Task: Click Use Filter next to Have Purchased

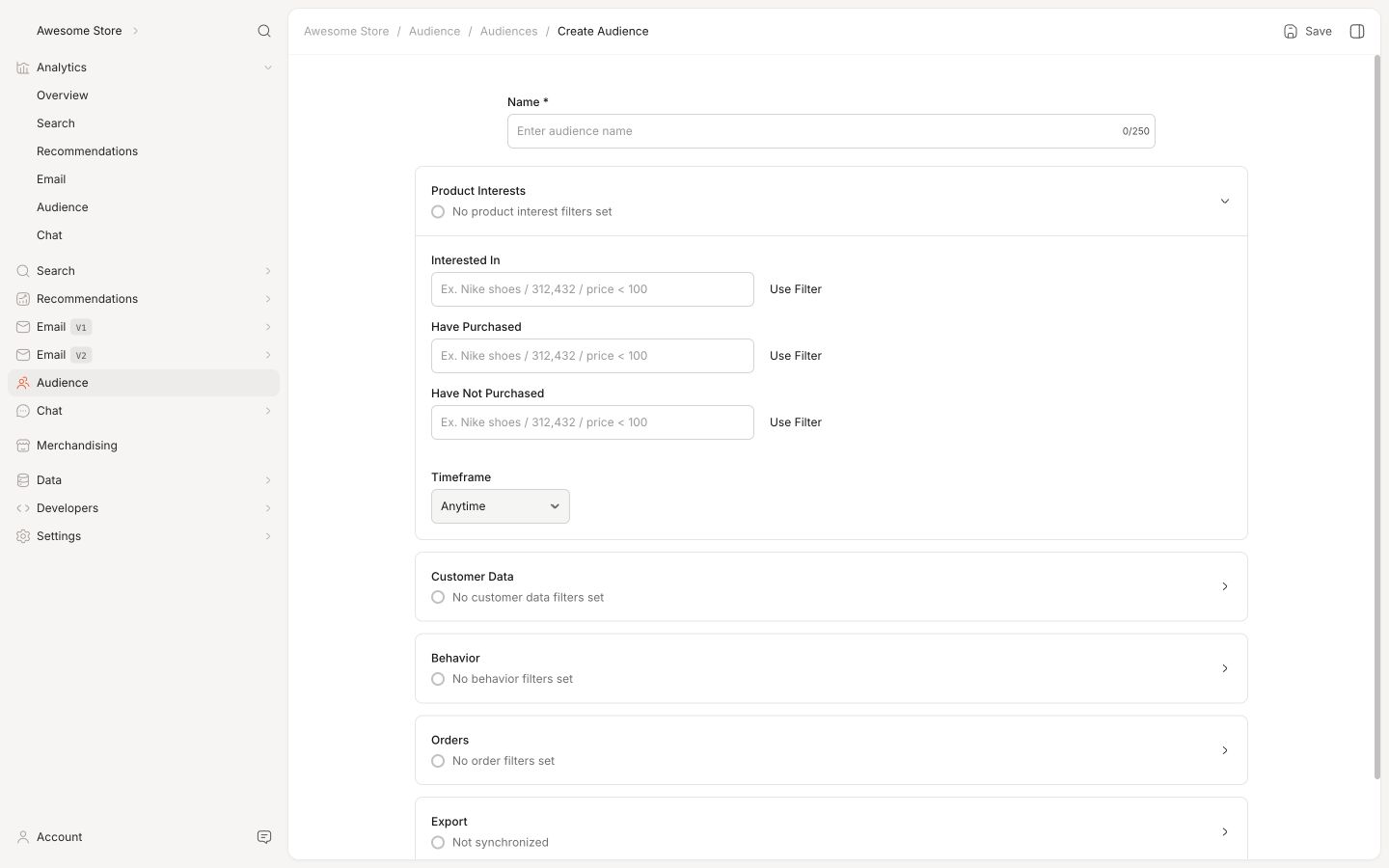Action: point(796,356)
